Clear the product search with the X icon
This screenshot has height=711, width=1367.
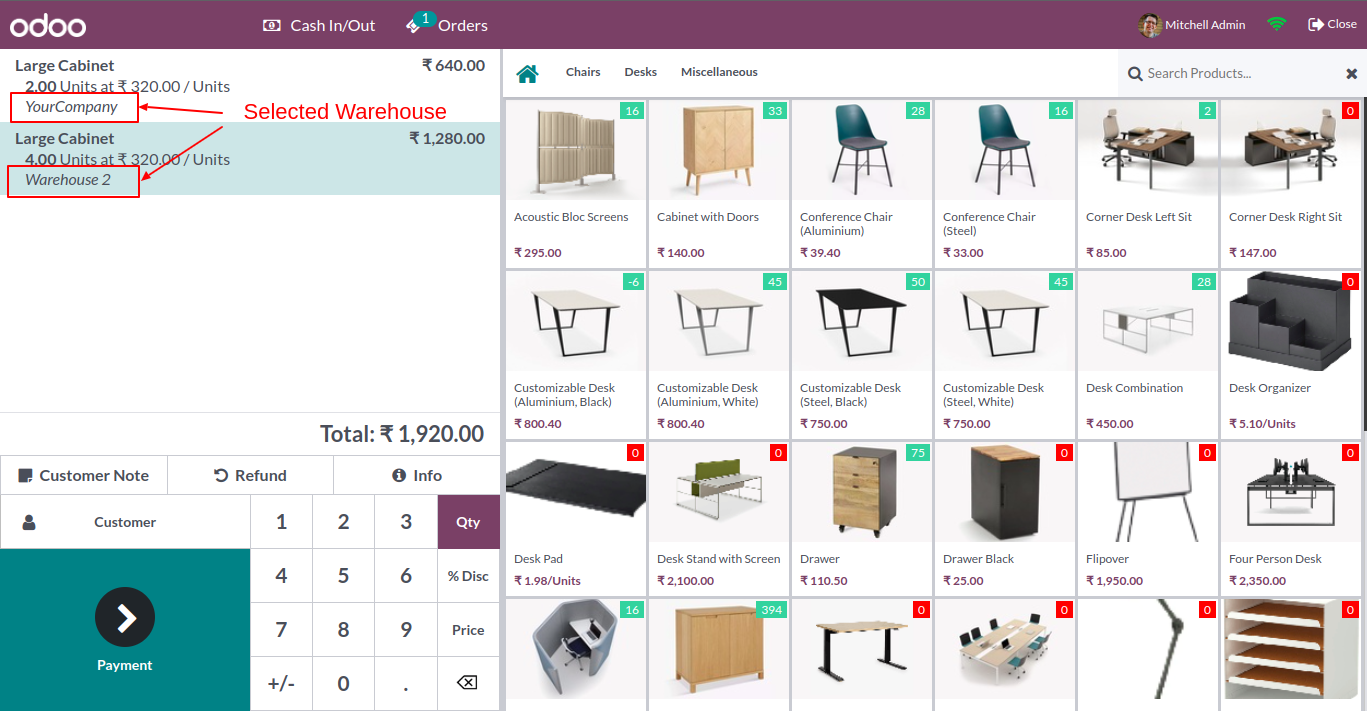tap(1351, 73)
